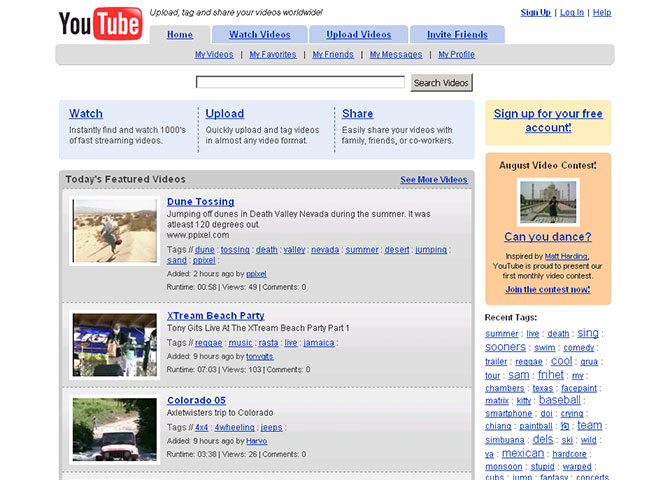Click the Can you dance? link

tap(548, 237)
